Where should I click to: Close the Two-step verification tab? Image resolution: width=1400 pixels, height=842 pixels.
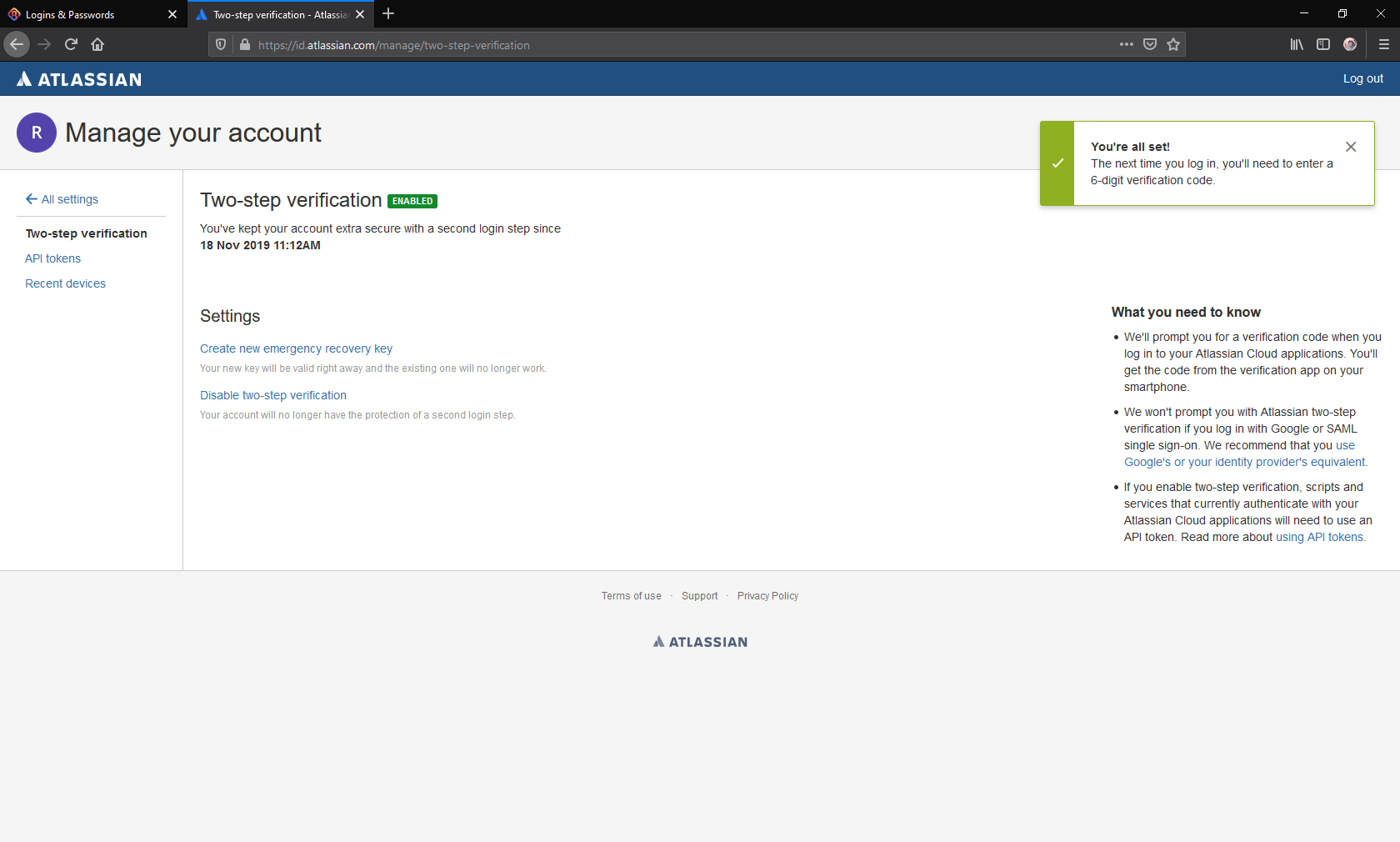tap(360, 14)
